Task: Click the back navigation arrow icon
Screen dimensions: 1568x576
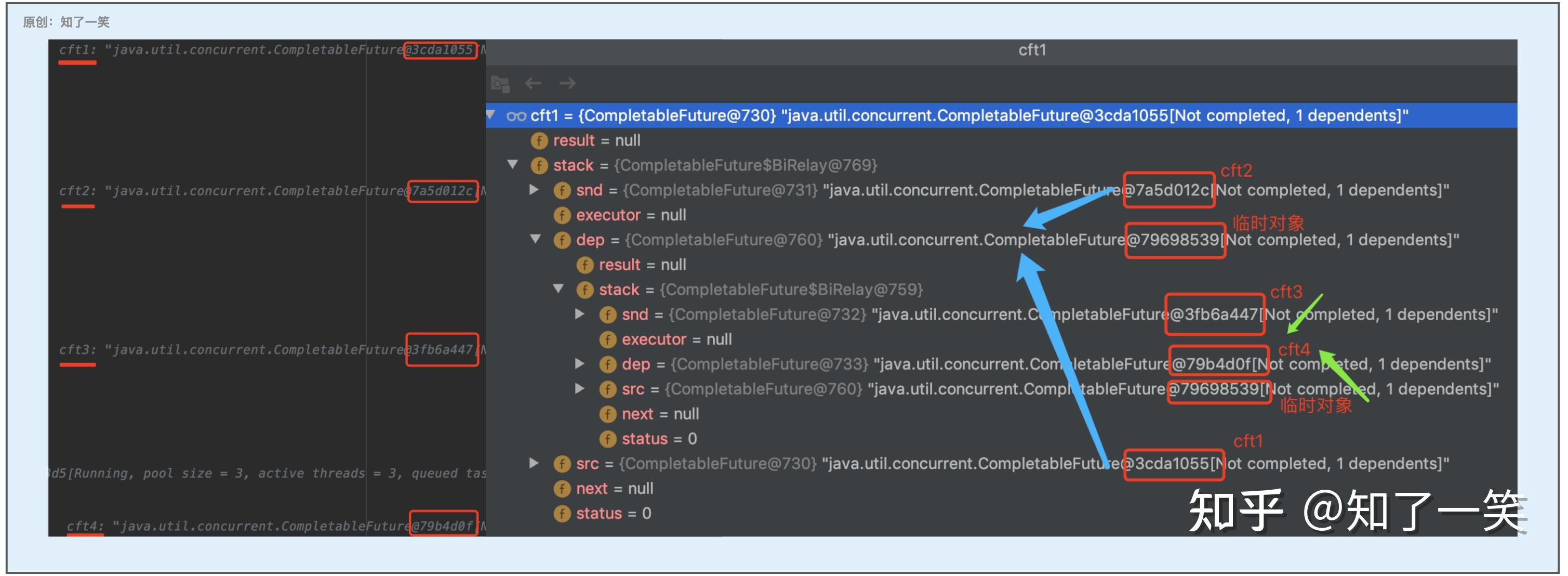Action: (x=533, y=83)
